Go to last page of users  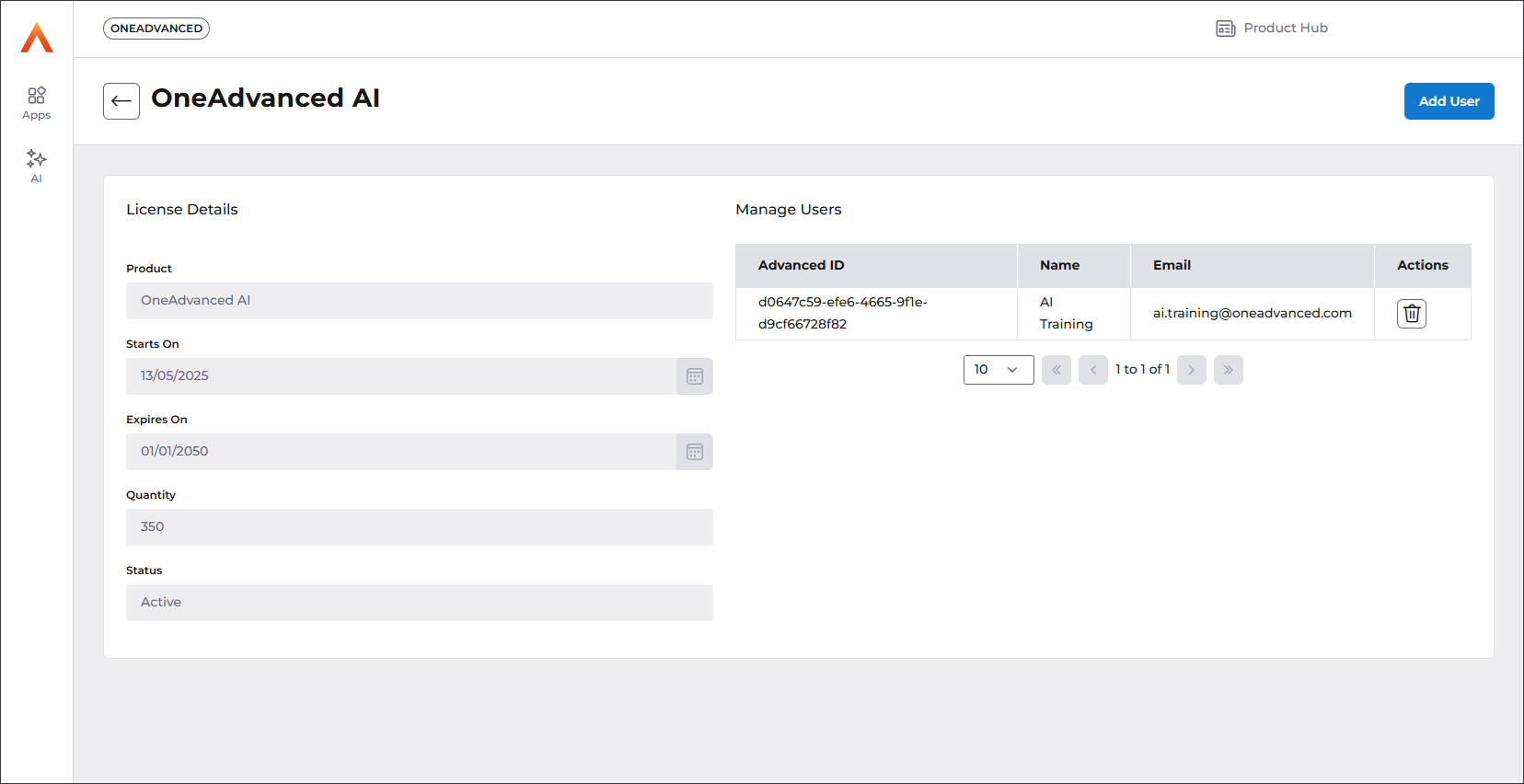coord(1229,370)
